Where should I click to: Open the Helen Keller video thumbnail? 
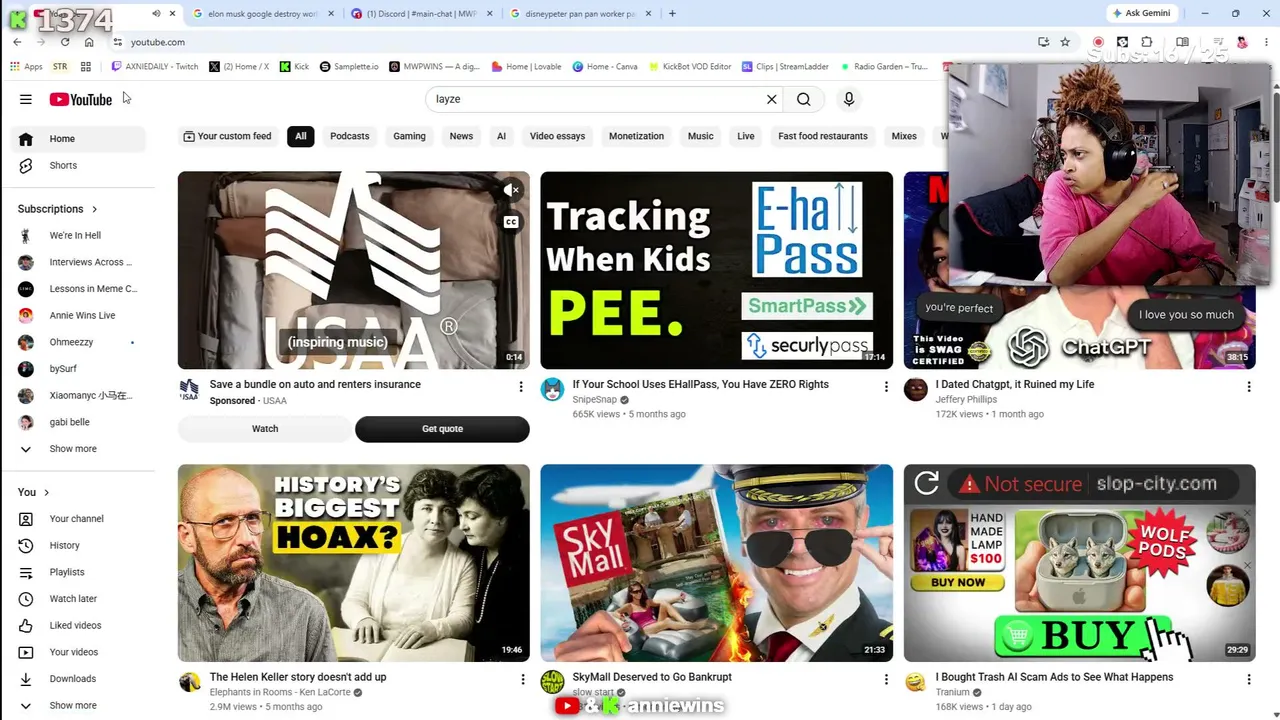tap(354, 563)
